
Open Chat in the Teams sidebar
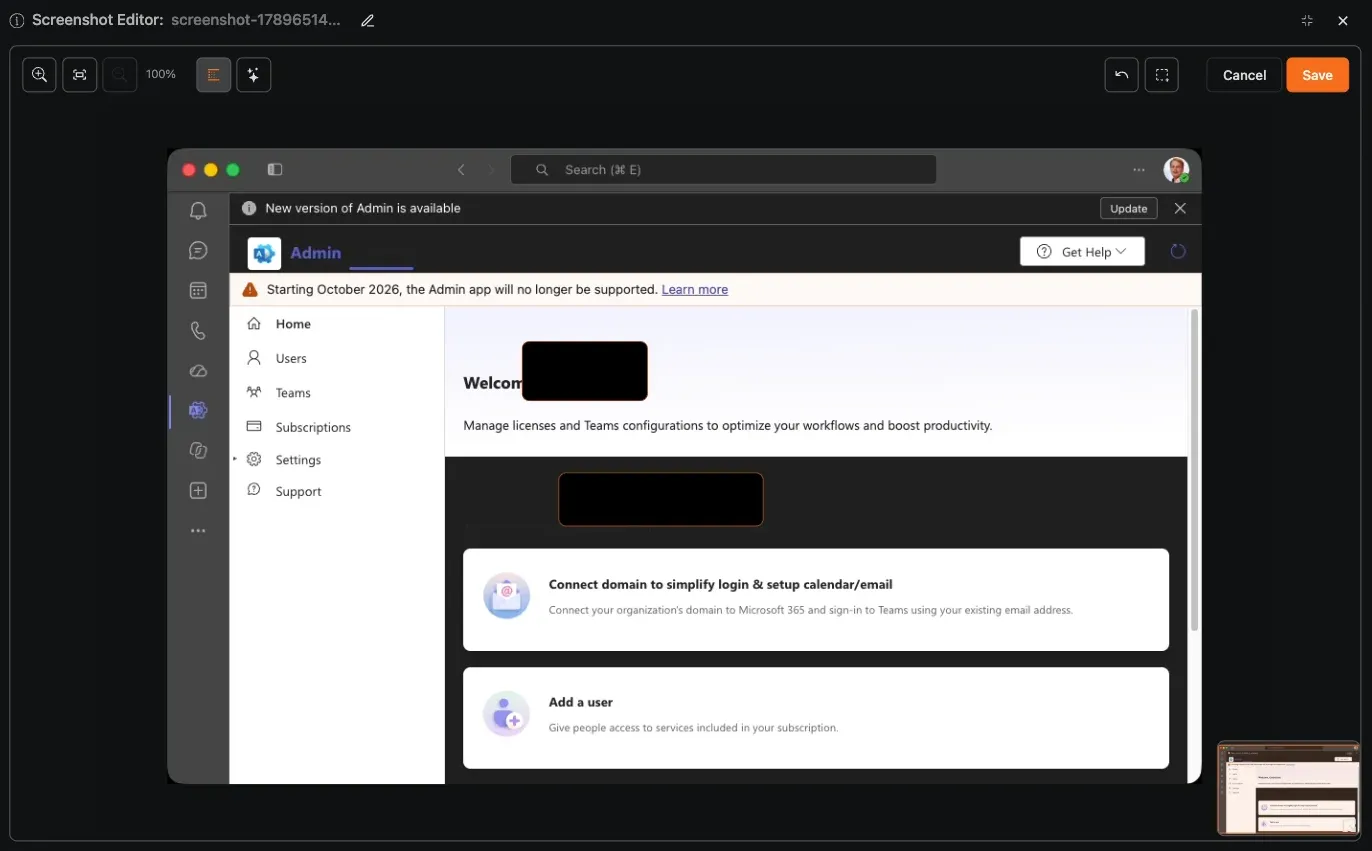[x=198, y=250]
